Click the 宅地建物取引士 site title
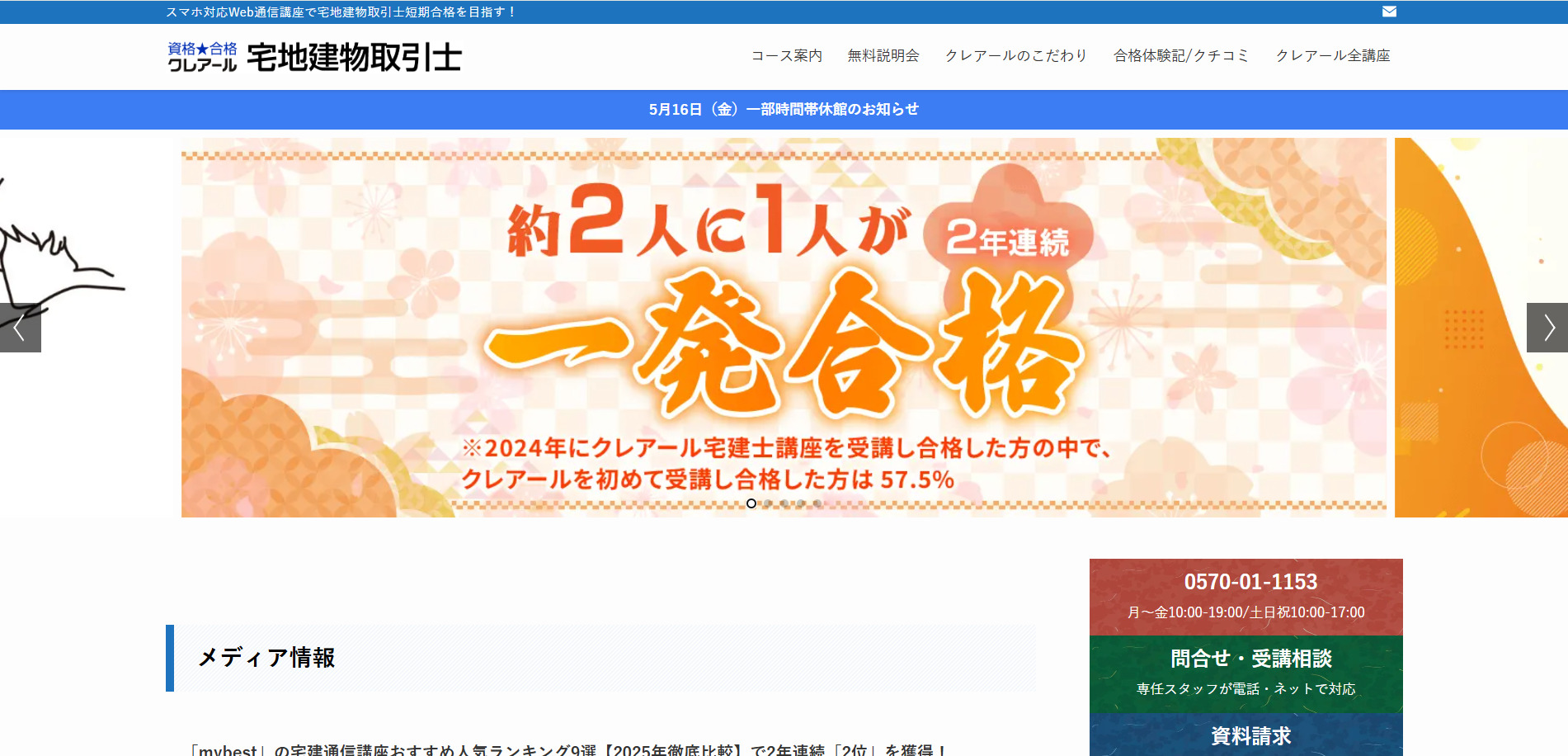 point(354,57)
